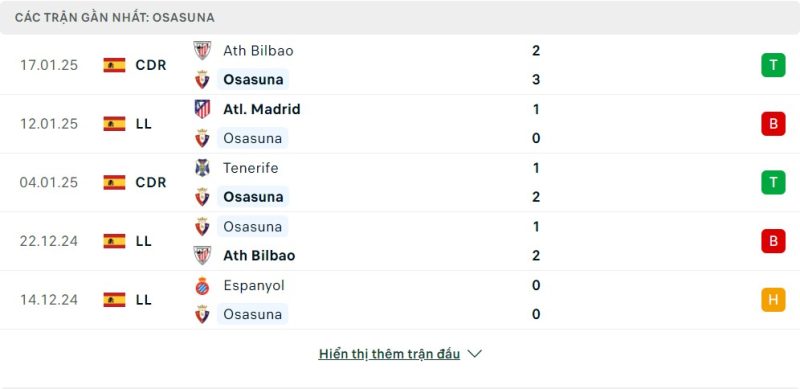Expand more matches with the chevron arrow
The height and width of the screenshot is (389, 800).
[x=474, y=354]
